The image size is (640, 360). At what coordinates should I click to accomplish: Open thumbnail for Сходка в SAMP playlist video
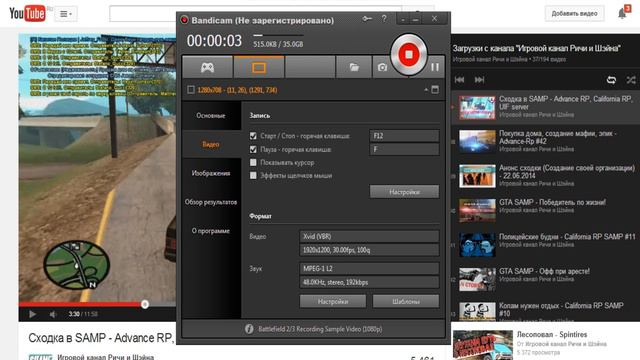[x=477, y=107]
